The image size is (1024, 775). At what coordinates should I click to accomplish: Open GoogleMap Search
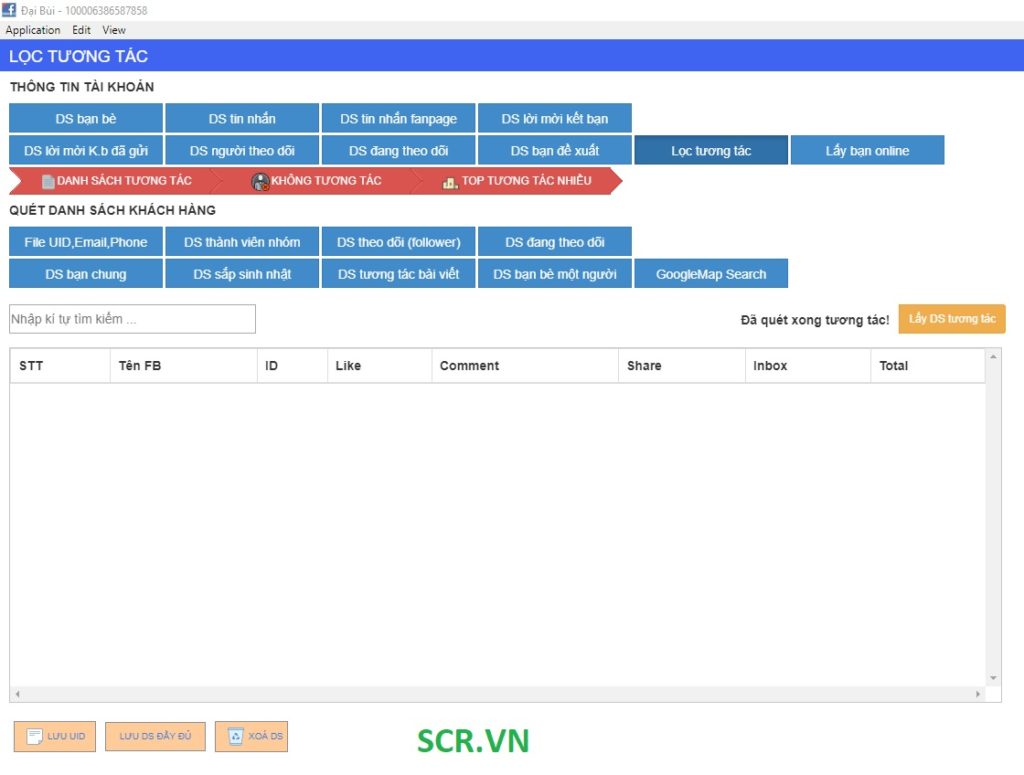(x=711, y=274)
